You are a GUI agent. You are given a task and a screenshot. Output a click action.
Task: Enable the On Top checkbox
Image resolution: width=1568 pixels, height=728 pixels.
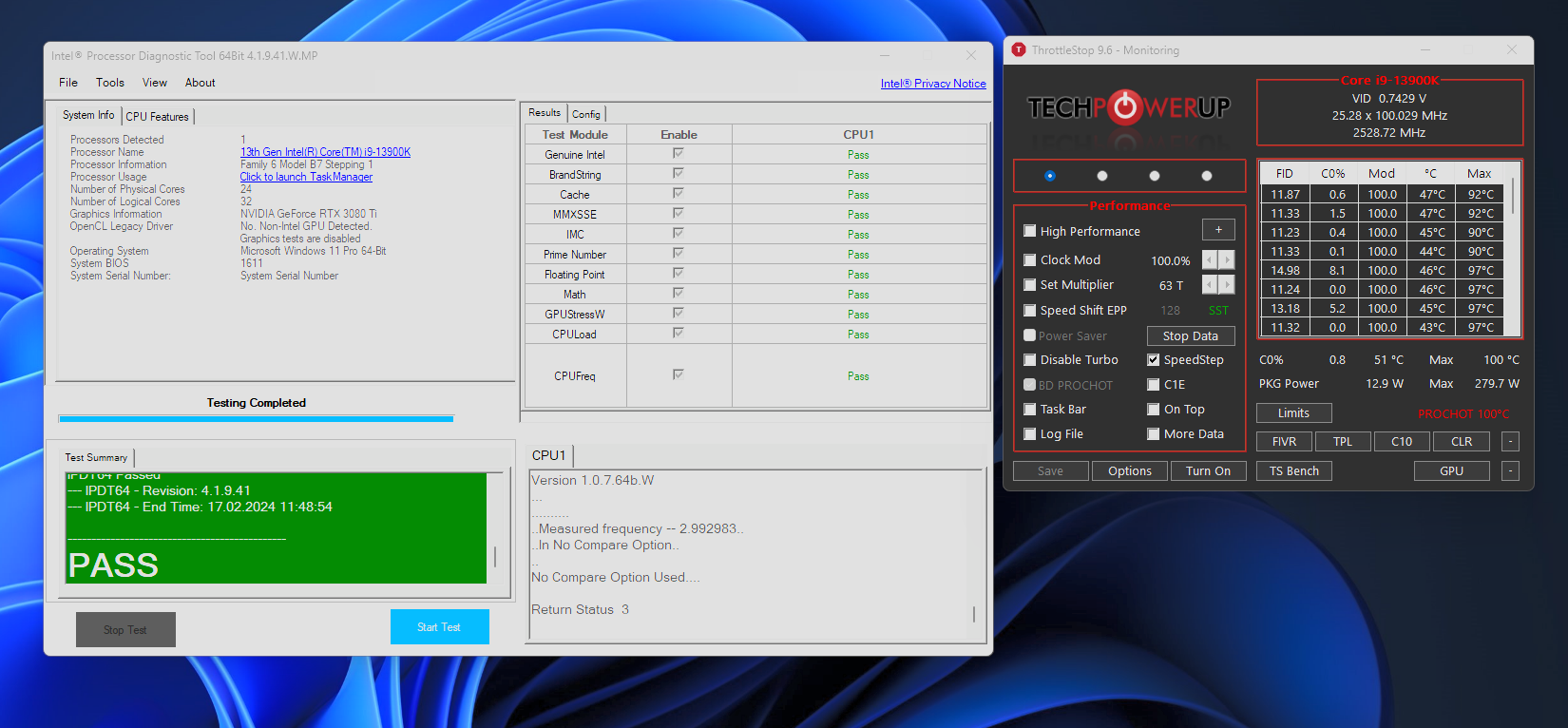1153,409
